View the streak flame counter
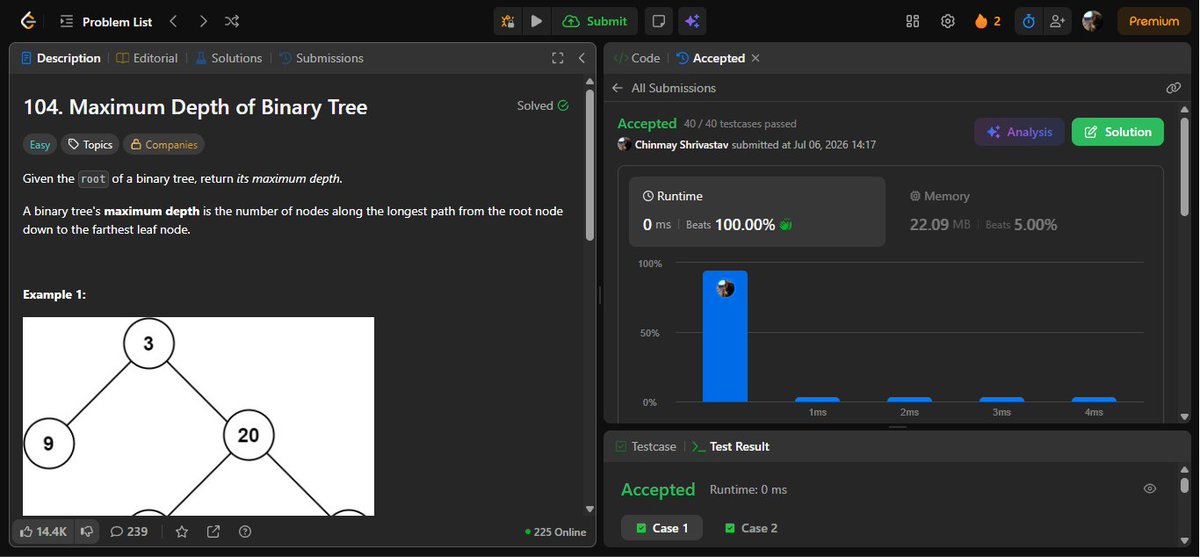Viewport: 1200px width, 557px height. click(x=987, y=21)
